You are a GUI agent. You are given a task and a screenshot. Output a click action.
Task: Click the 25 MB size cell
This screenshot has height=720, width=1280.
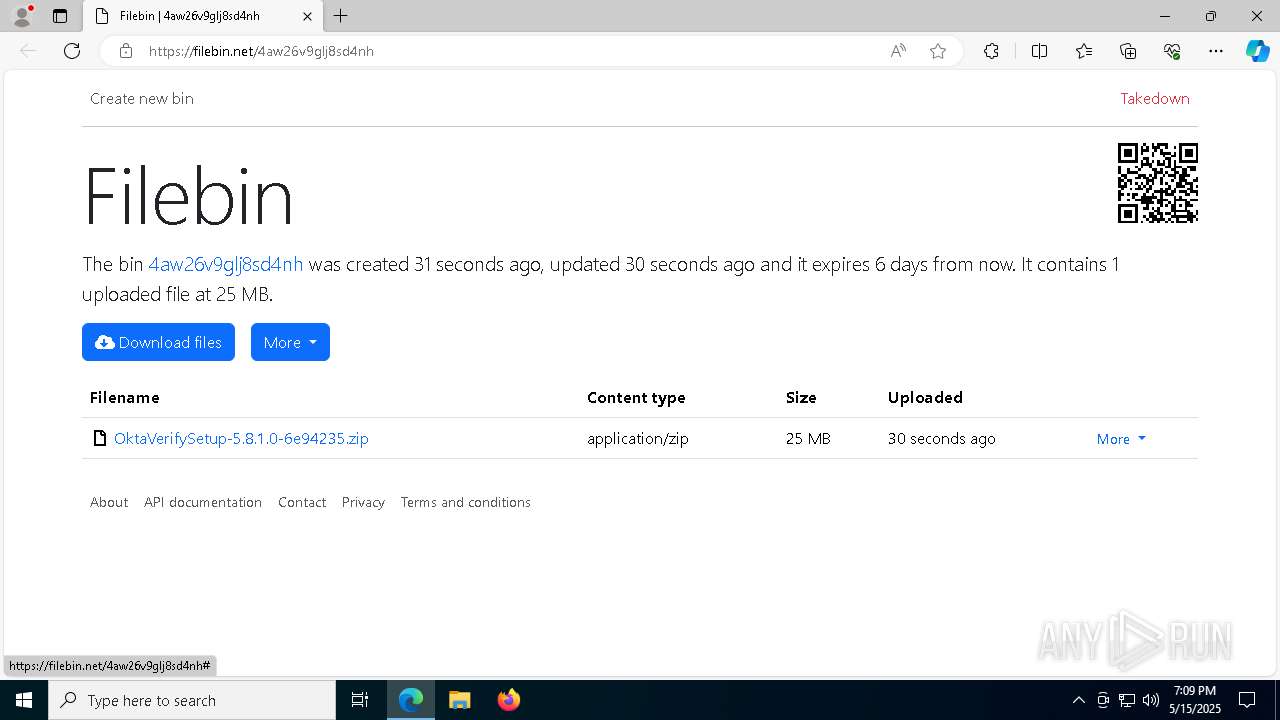(x=808, y=438)
